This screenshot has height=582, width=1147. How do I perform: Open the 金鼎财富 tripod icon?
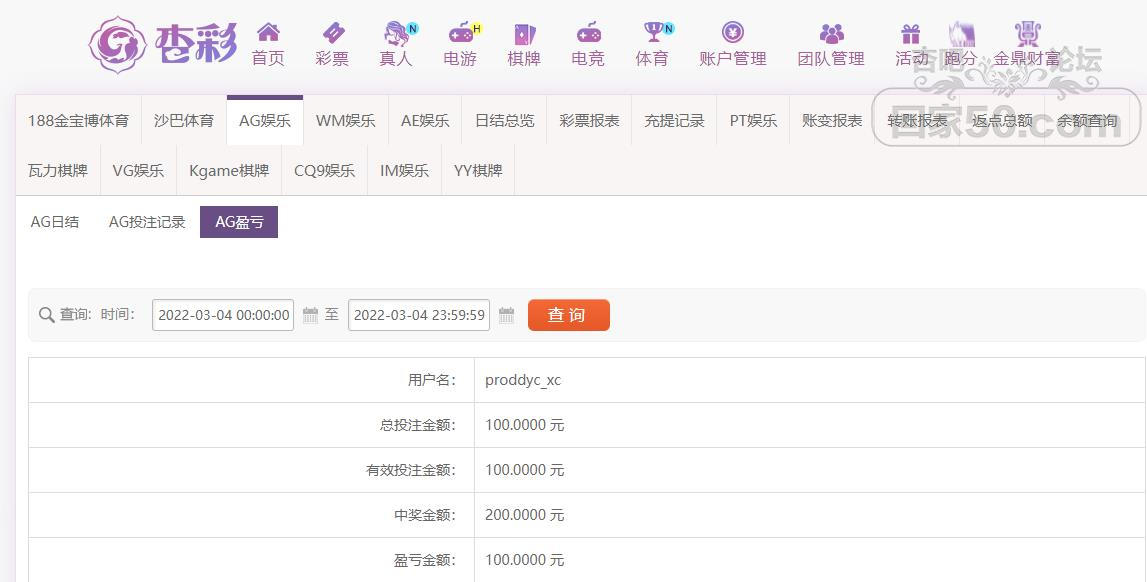click(x=1028, y=34)
